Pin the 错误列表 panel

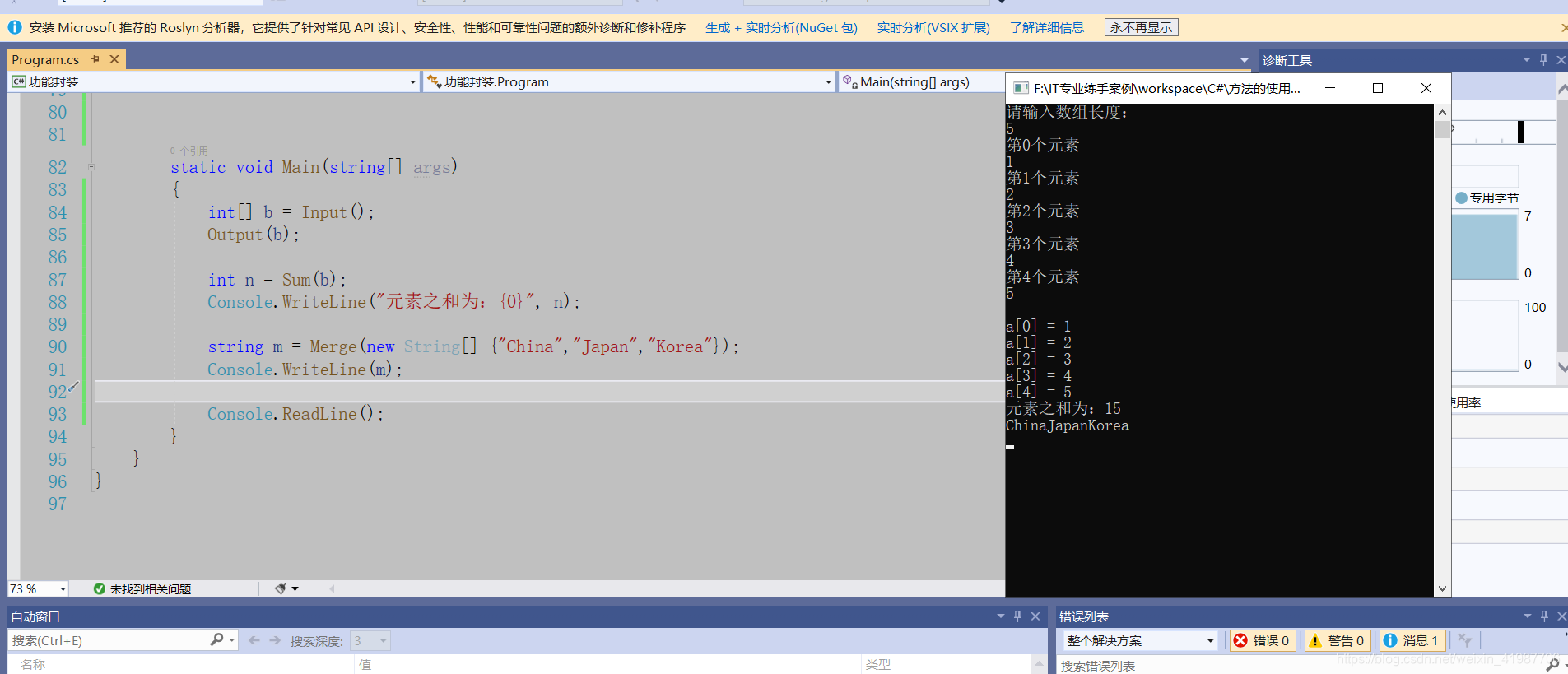pos(1544,616)
